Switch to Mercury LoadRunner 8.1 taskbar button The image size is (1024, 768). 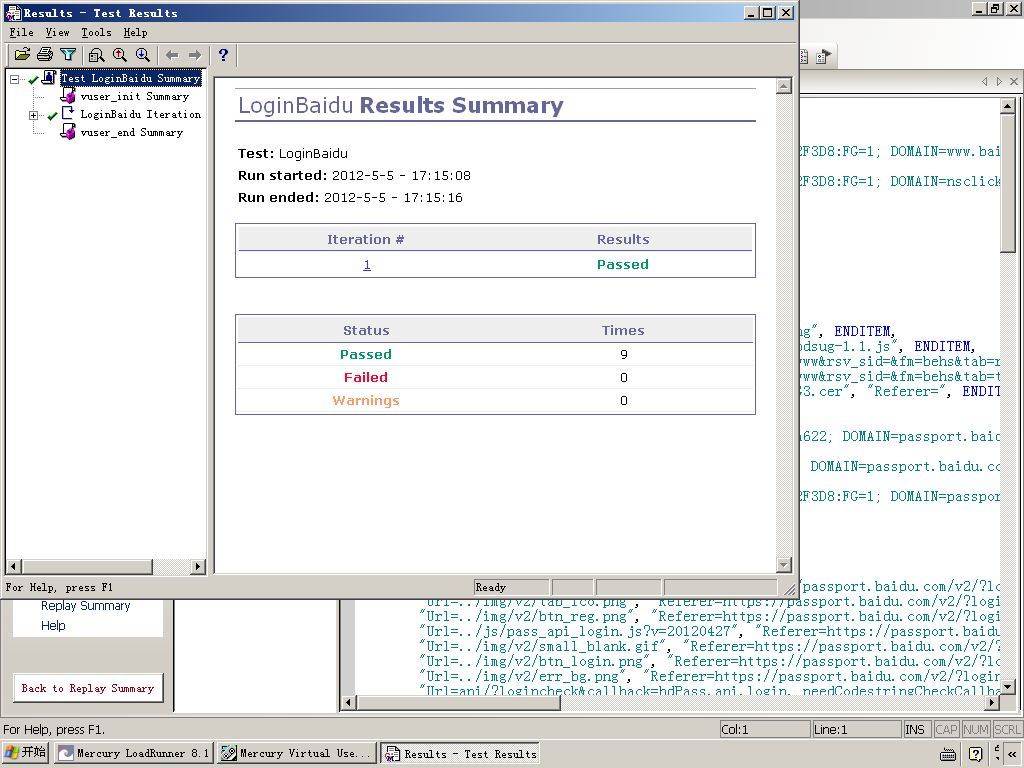(x=133, y=753)
